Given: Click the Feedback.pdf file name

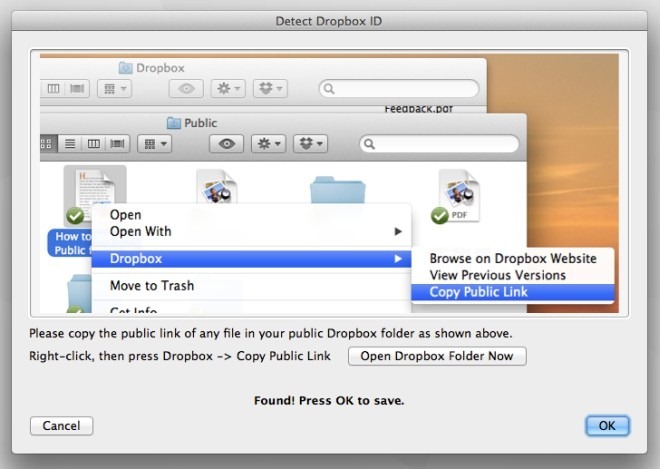Looking at the screenshot, I should (x=418, y=109).
